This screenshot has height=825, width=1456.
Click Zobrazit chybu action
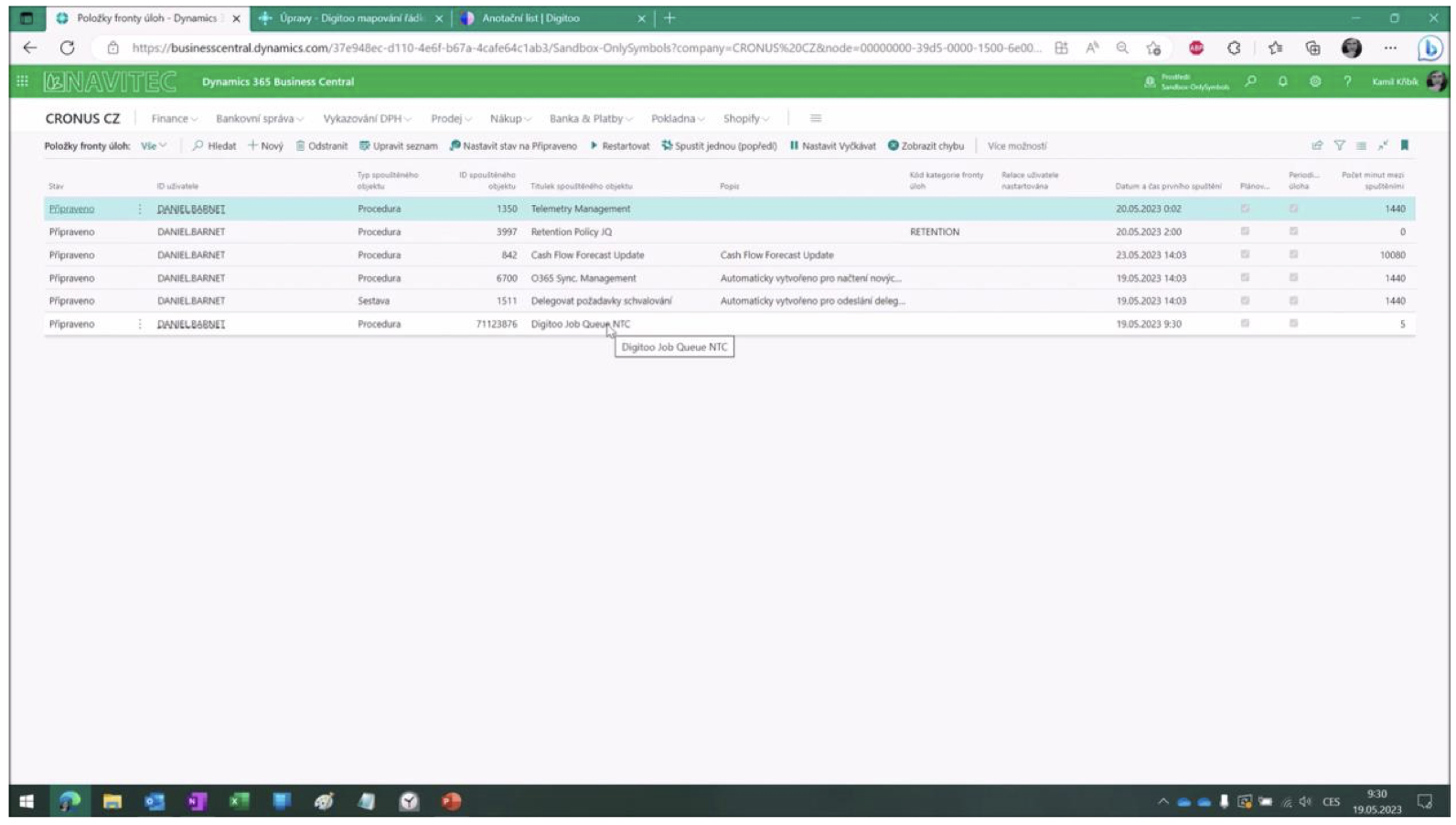pos(926,145)
